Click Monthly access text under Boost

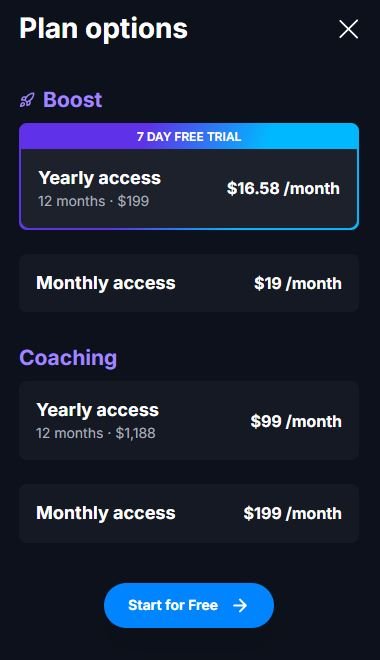106,283
